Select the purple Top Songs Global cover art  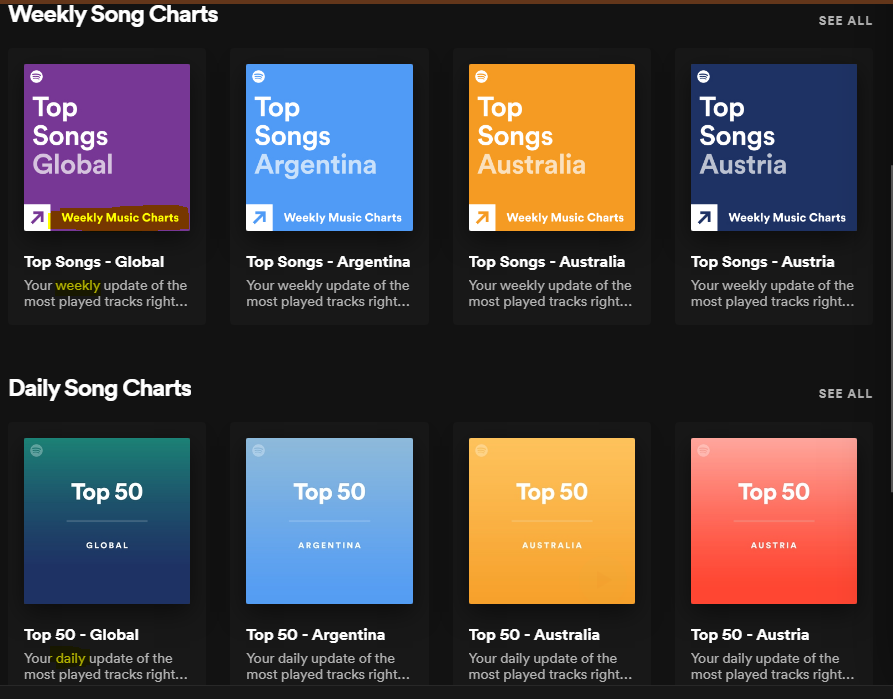coord(107,148)
